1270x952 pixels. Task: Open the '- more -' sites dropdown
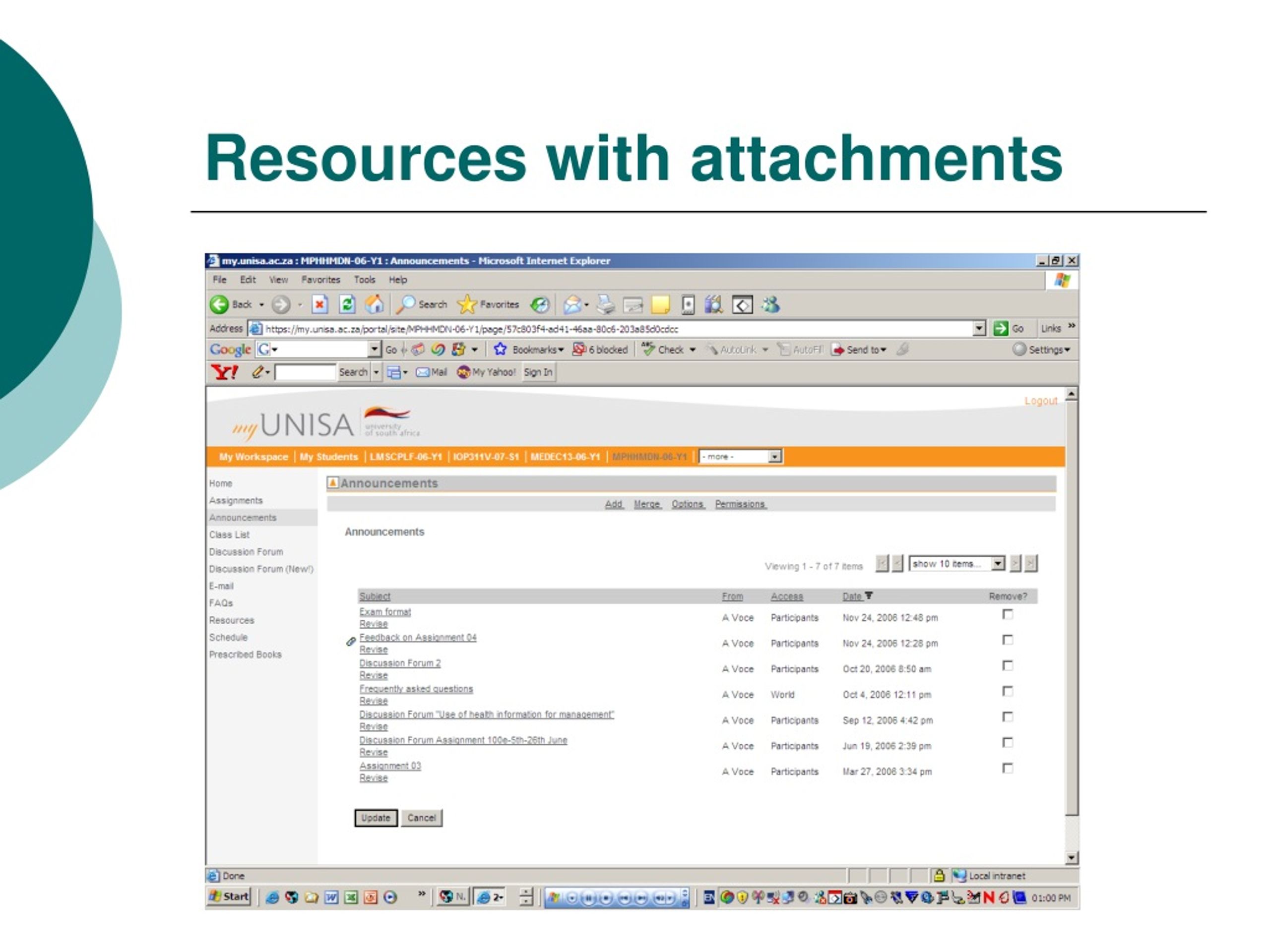click(741, 457)
